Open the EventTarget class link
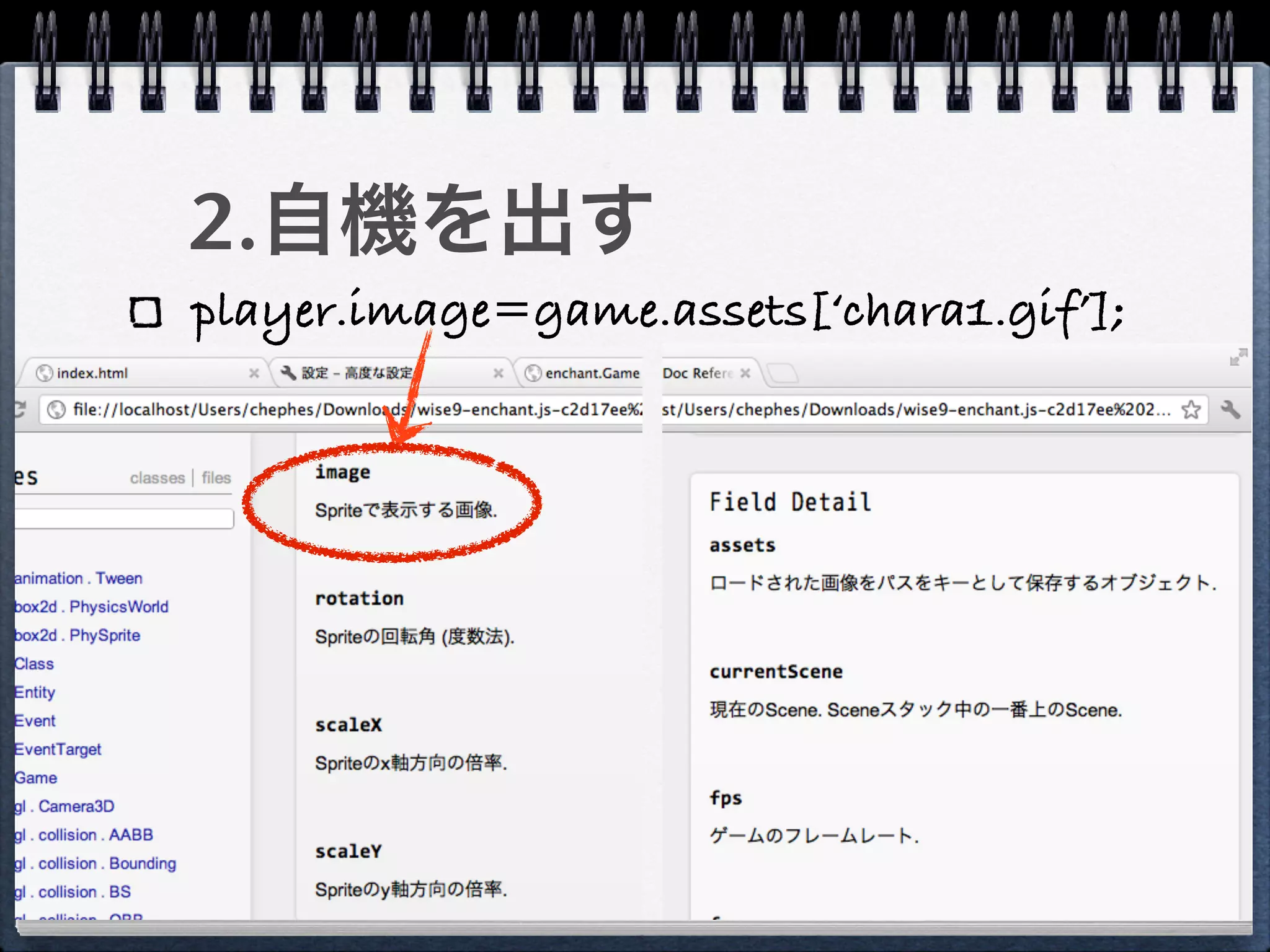This screenshot has height=952, width=1270. tap(58, 749)
